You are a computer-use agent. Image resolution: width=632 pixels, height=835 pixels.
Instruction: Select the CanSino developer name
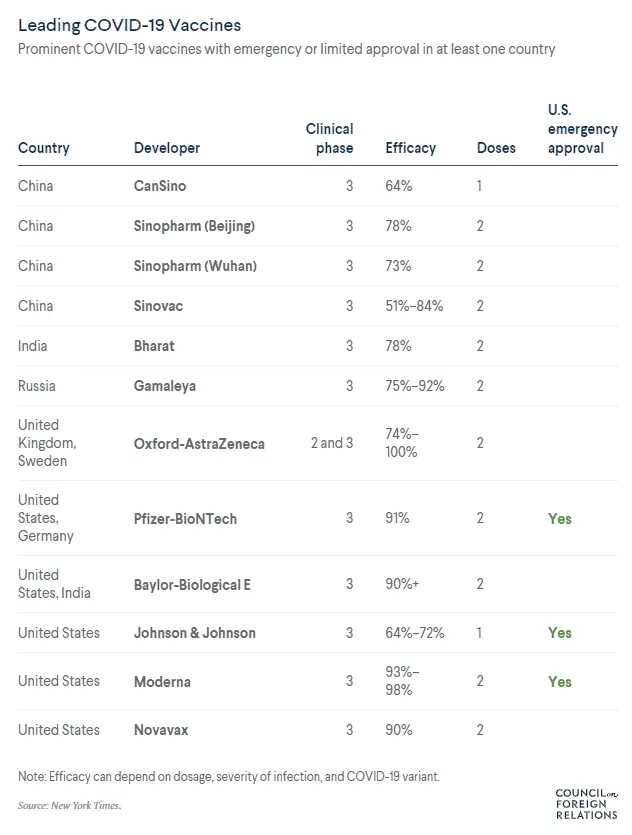click(160, 186)
